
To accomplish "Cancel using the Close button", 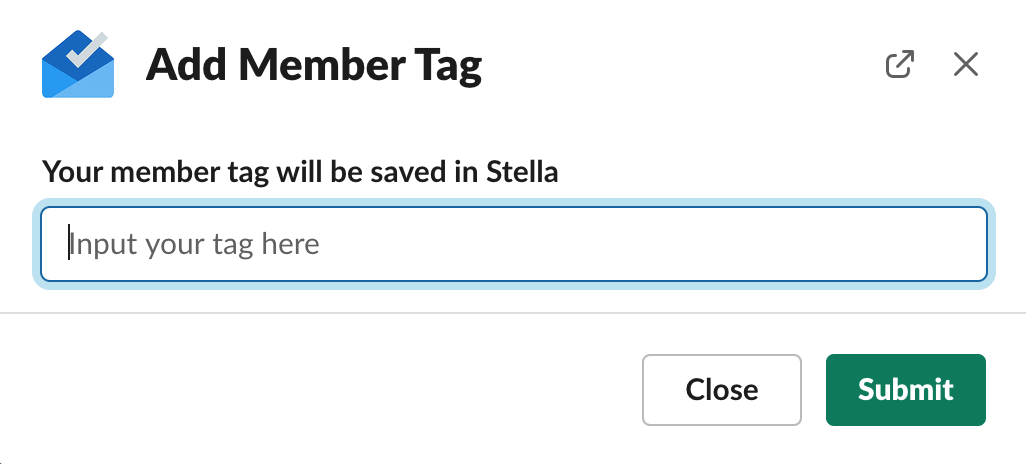I will coord(722,390).
